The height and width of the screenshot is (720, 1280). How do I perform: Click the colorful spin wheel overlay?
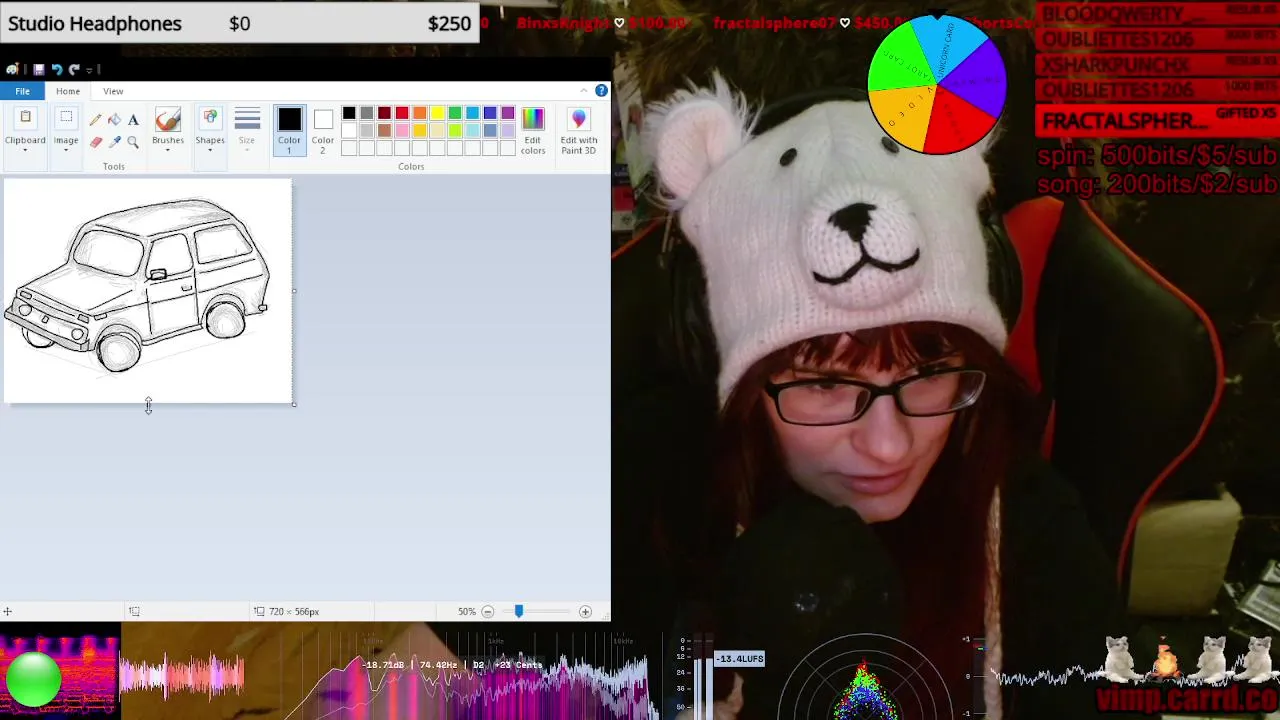coord(937,86)
